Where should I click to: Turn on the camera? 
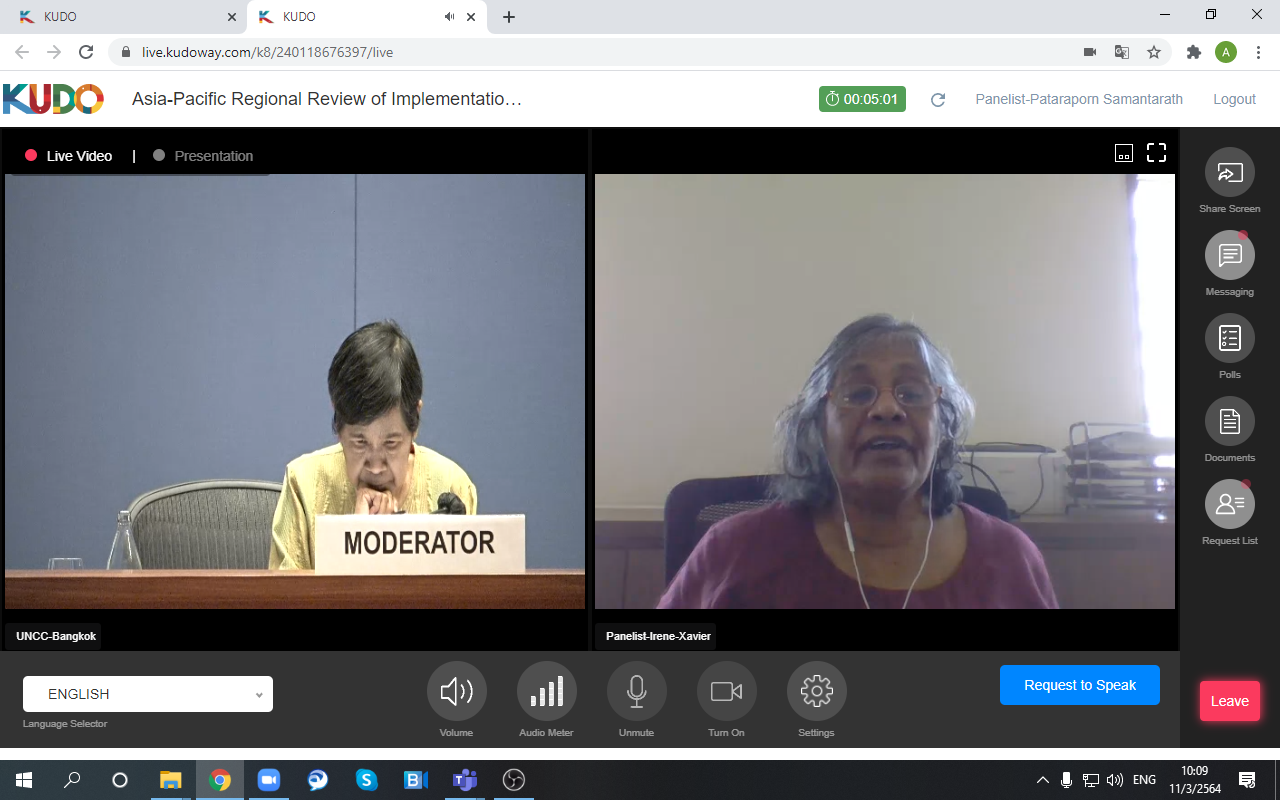point(726,691)
